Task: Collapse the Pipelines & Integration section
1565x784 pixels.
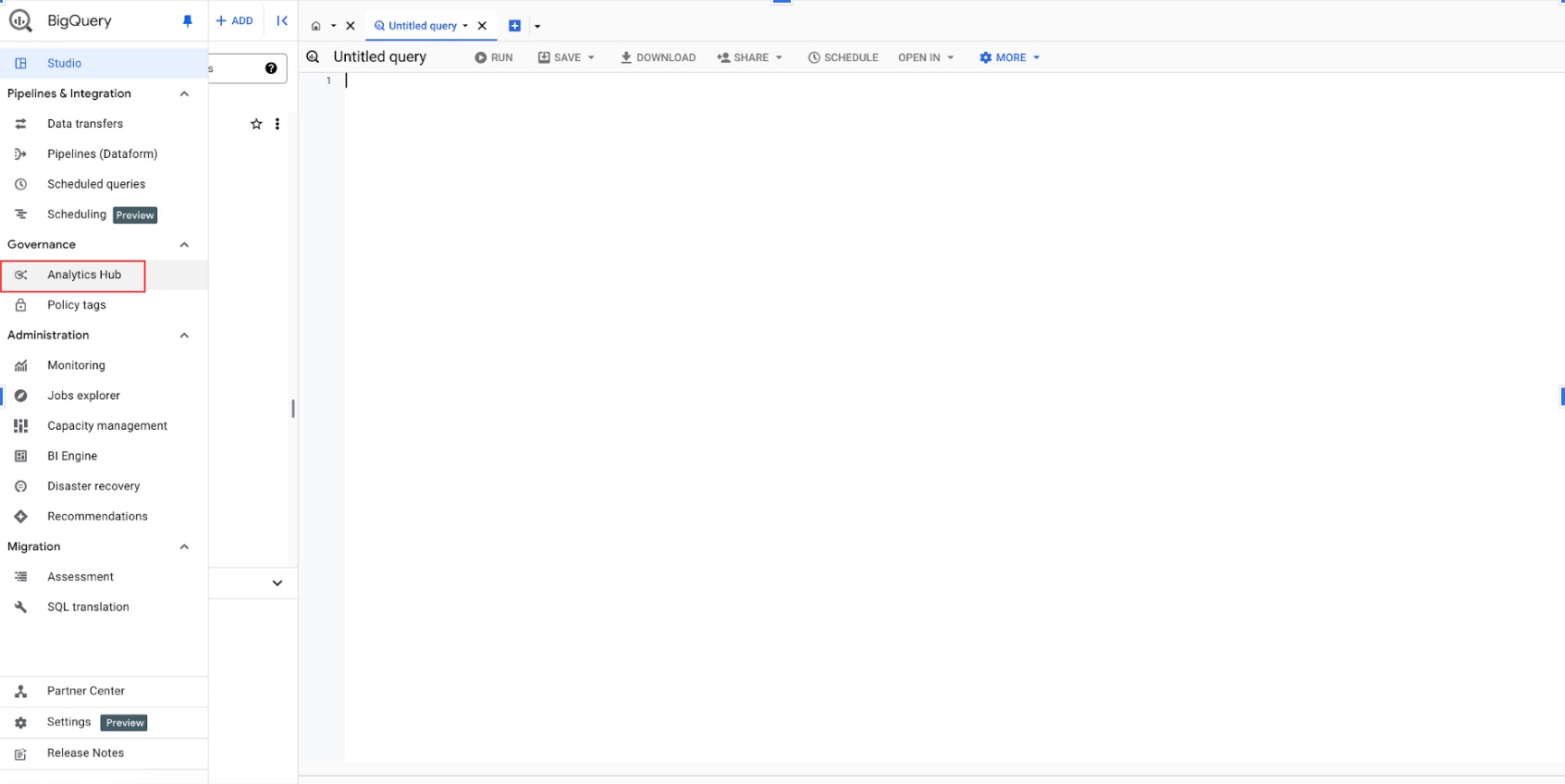Action: pyautogui.click(x=184, y=93)
